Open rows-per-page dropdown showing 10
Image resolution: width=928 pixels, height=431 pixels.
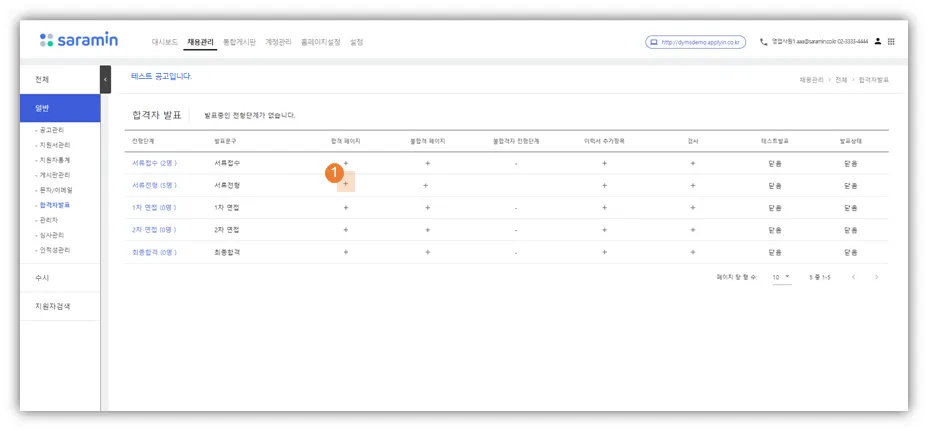tap(781, 277)
